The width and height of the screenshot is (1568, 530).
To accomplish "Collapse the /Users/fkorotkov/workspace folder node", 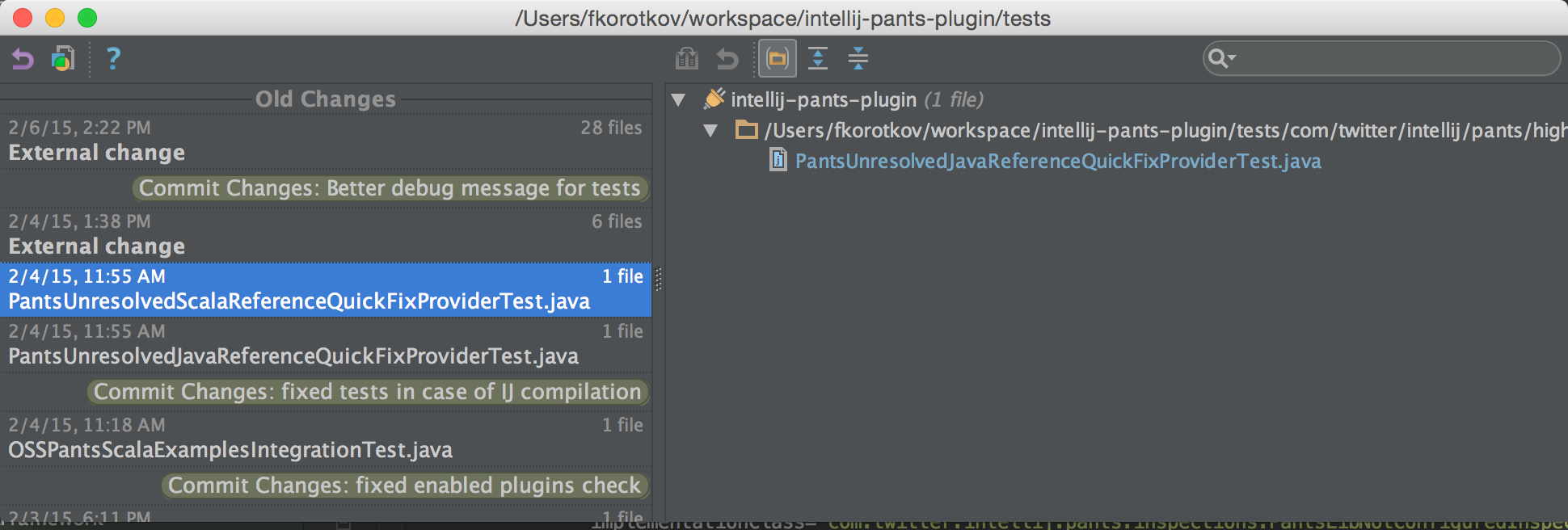I will coord(710,131).
